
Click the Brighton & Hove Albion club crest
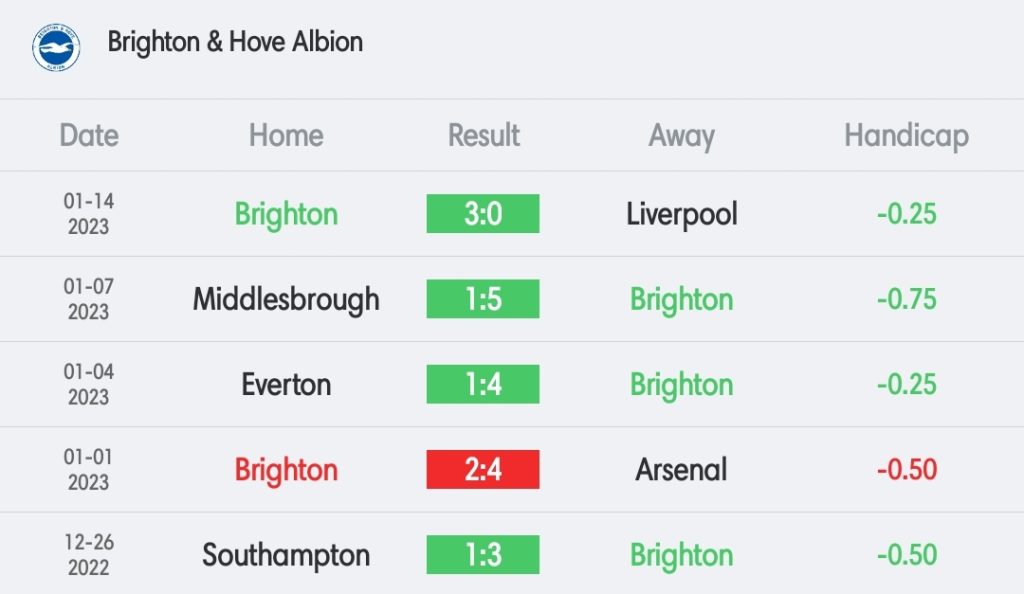pos(56,48)
